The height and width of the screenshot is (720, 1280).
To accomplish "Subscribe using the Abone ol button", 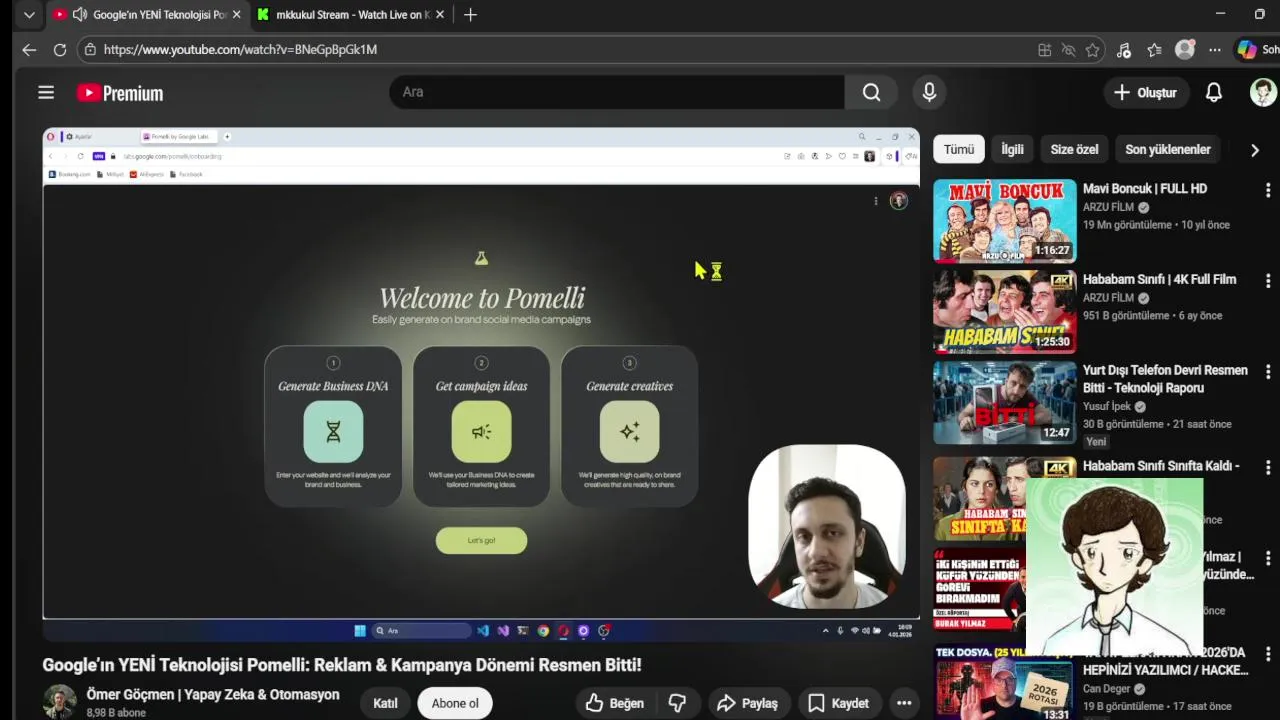I will pos(455,703).
